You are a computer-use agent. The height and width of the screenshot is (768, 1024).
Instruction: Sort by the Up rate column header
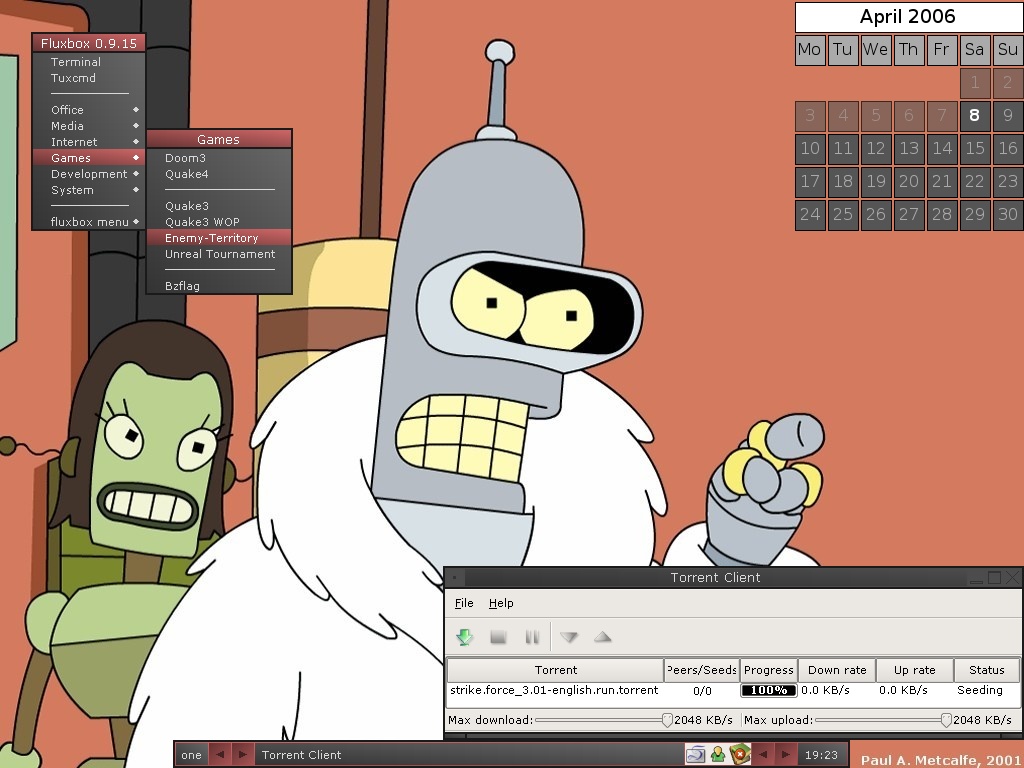(914, 670)
